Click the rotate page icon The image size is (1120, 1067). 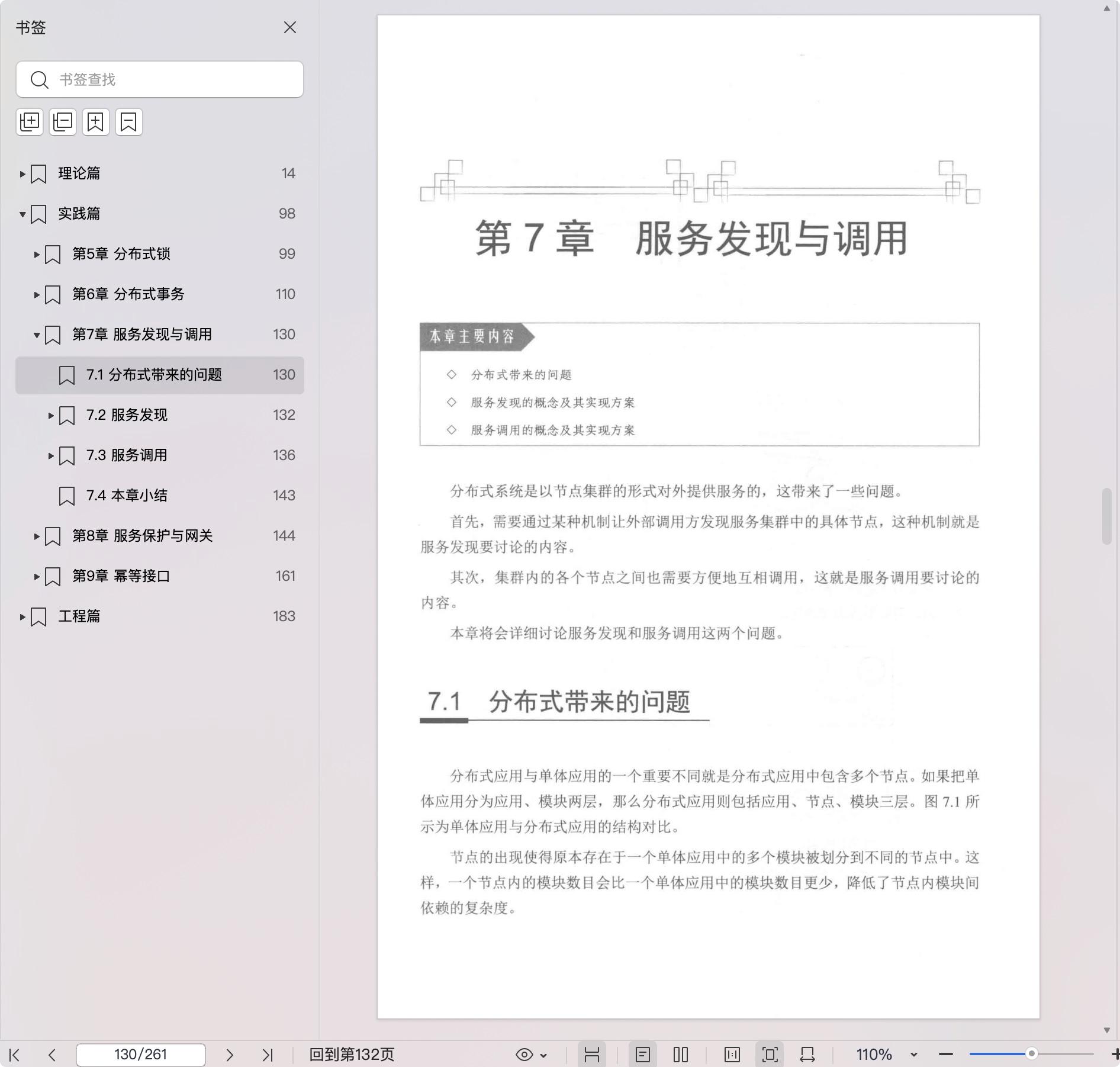807,1055
